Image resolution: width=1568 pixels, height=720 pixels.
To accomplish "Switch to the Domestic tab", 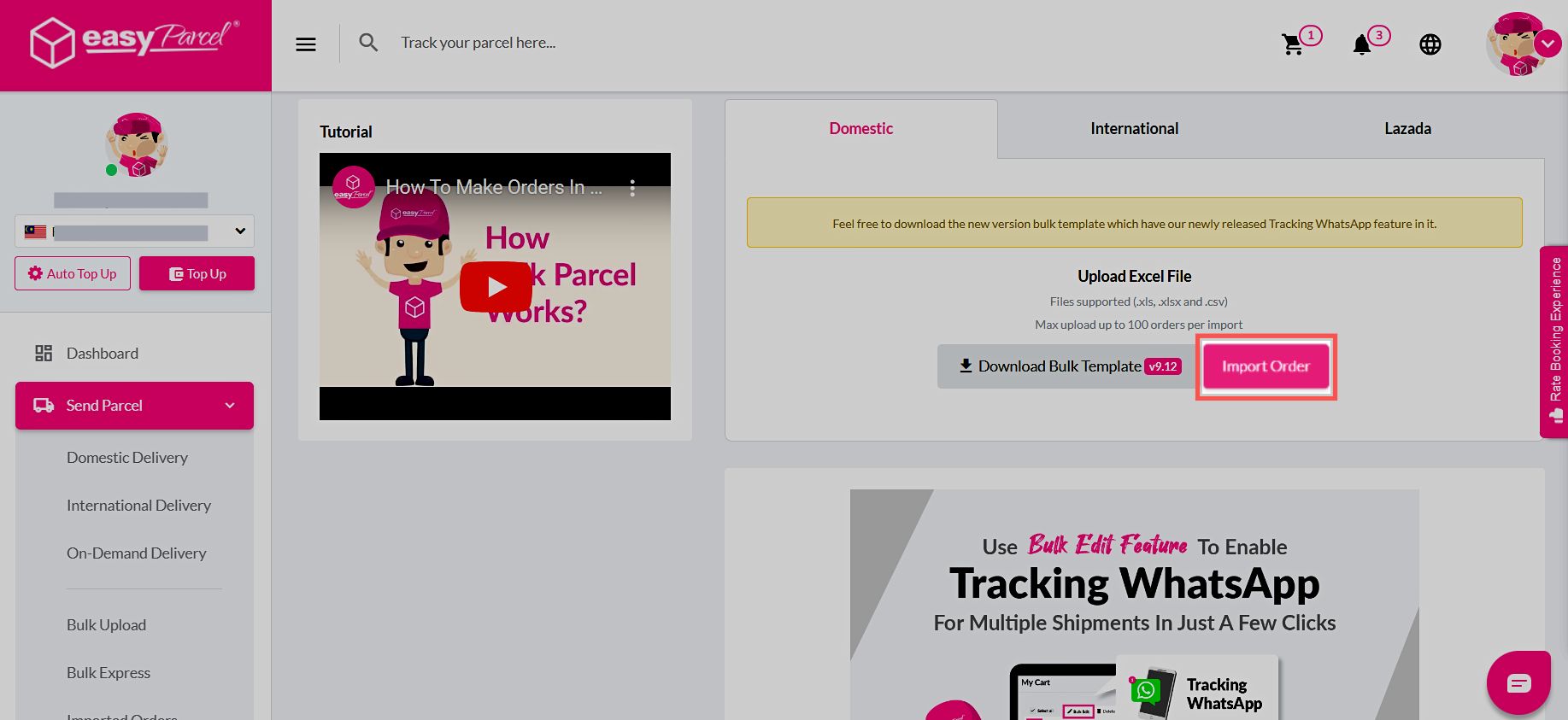I will (x=860, y=129).
